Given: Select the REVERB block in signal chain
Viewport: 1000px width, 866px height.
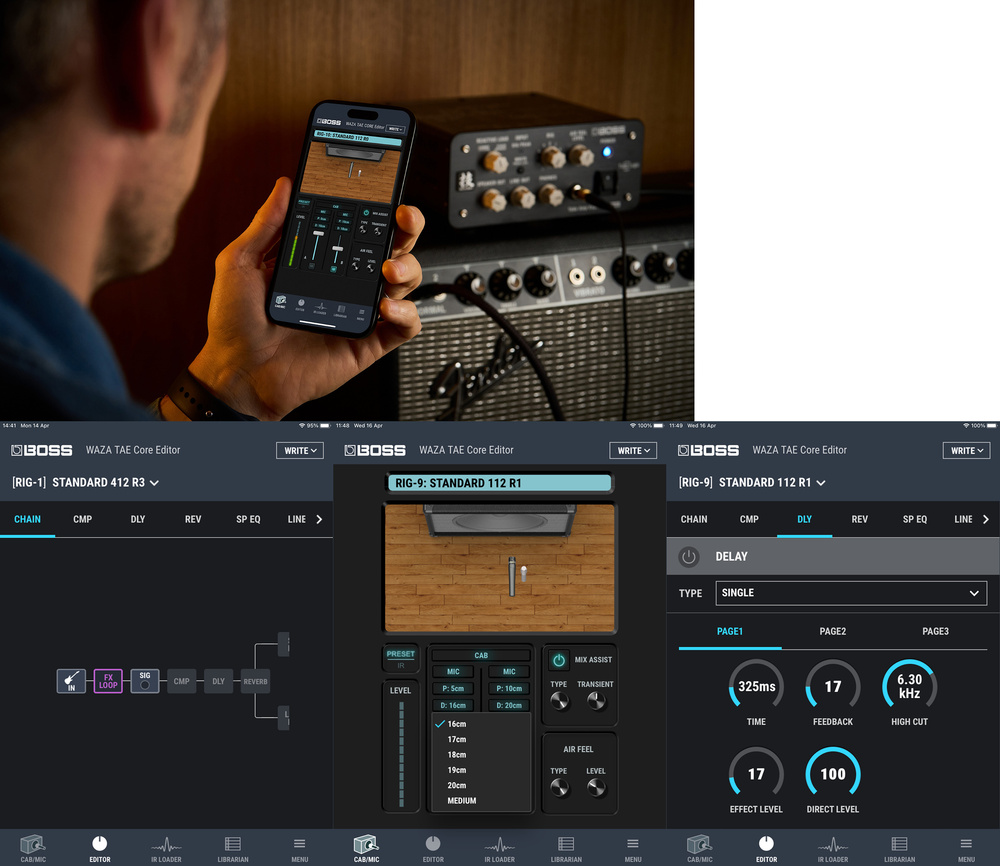Looking at the screenshot, I should coord(255,681).
